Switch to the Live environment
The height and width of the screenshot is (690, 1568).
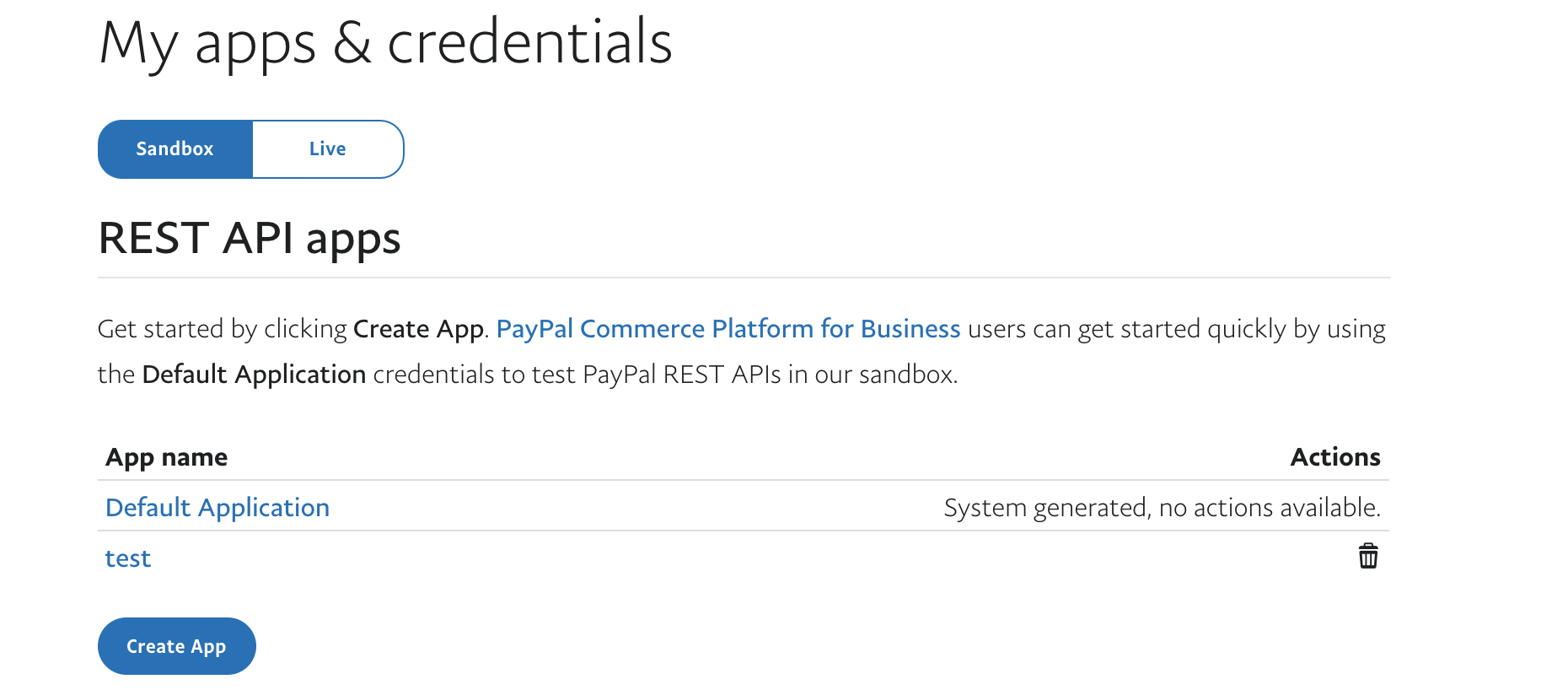pyautogui.click(x=327, y=149)
